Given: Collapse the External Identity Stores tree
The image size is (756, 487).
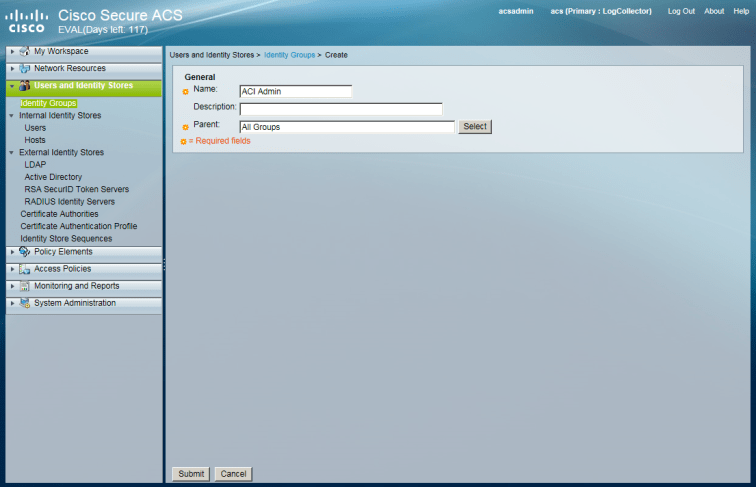Looking at the screenshot, I should tap(13, 153).
